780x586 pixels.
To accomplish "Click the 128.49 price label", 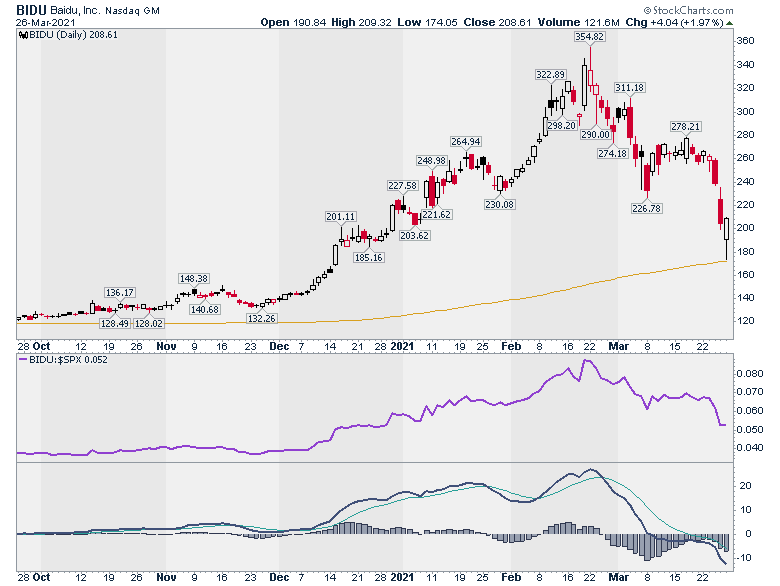I will click(114, 323).
